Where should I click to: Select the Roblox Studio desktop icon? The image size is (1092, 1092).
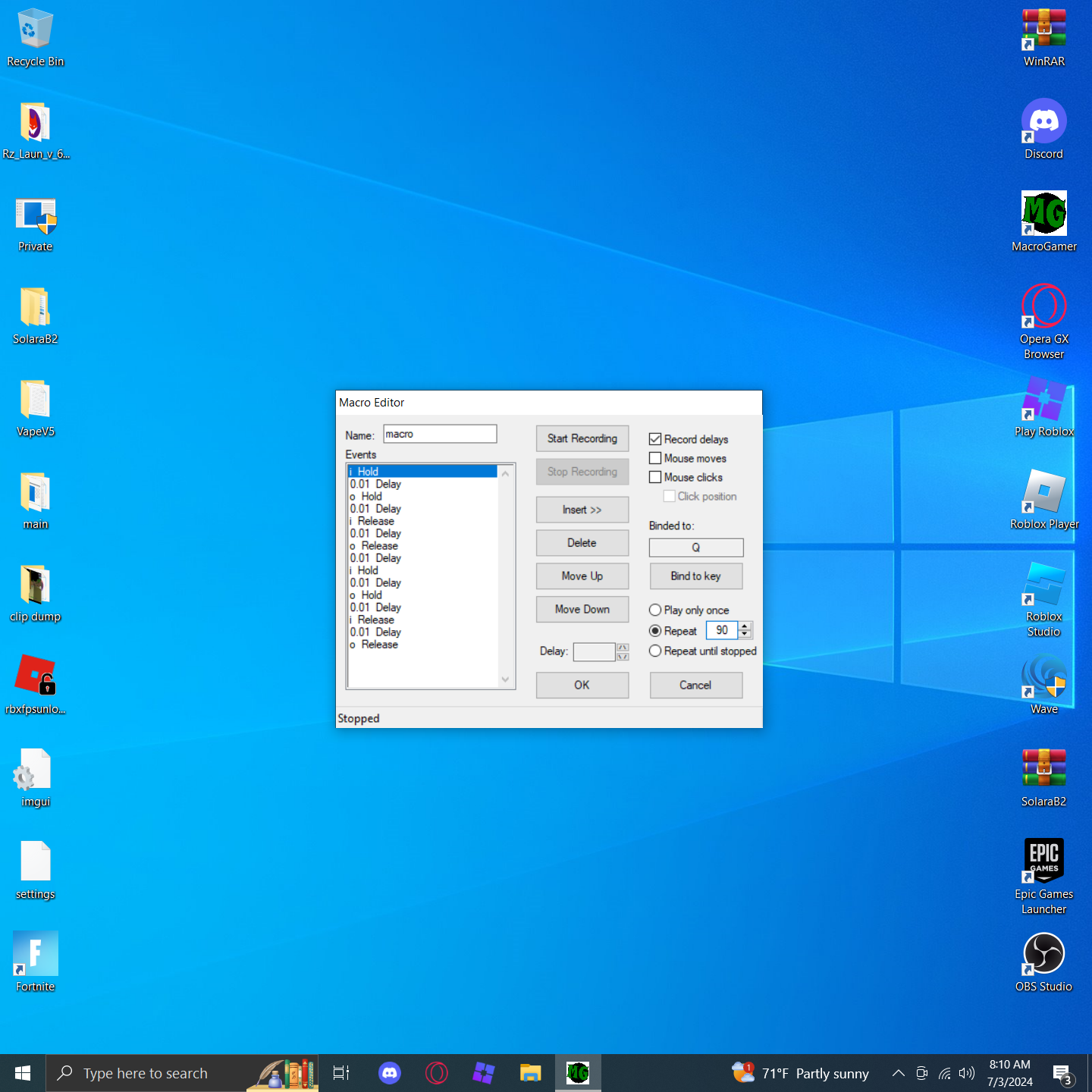point(1043,585)
